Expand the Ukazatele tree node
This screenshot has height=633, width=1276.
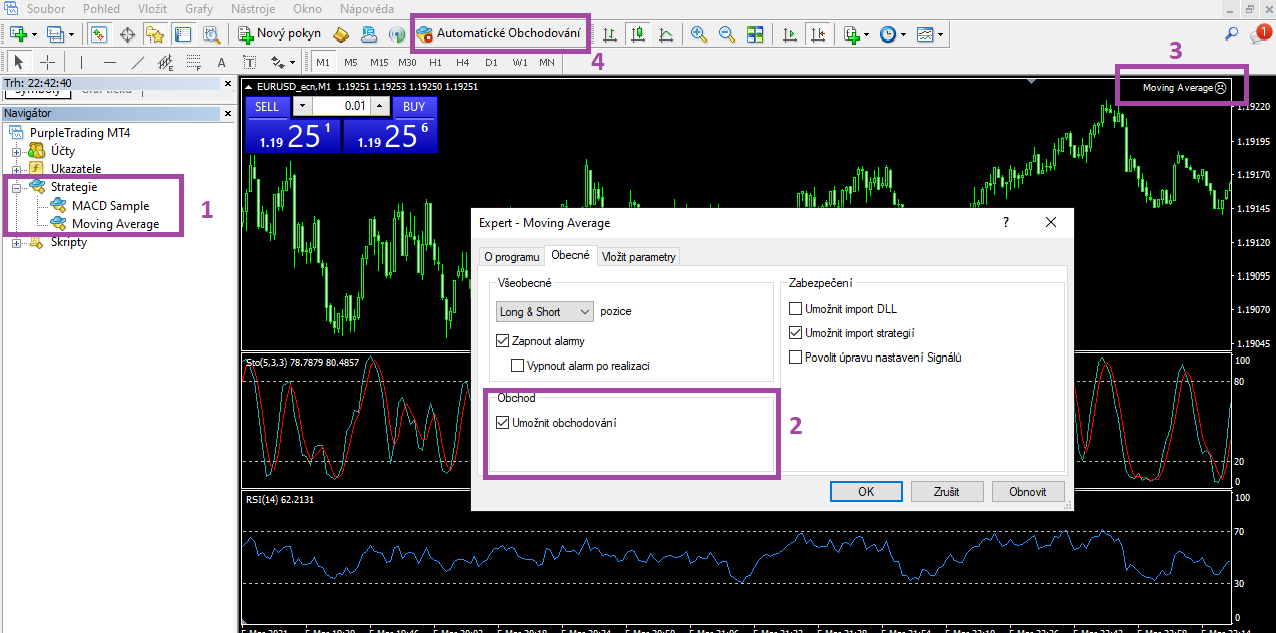tap(16, 169)
